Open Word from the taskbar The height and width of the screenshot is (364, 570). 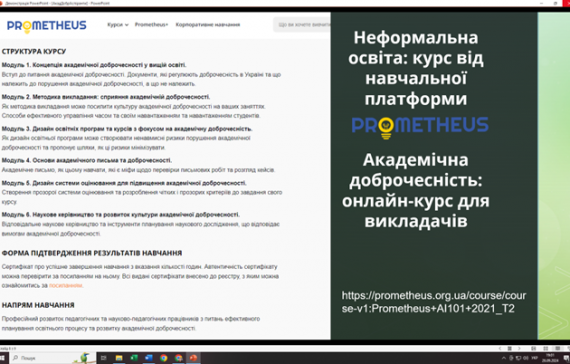pos(149,358)
